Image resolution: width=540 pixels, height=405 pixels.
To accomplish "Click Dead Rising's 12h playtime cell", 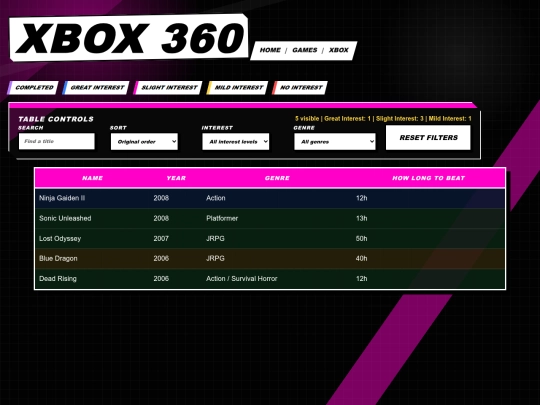I will tap(361, 279).
